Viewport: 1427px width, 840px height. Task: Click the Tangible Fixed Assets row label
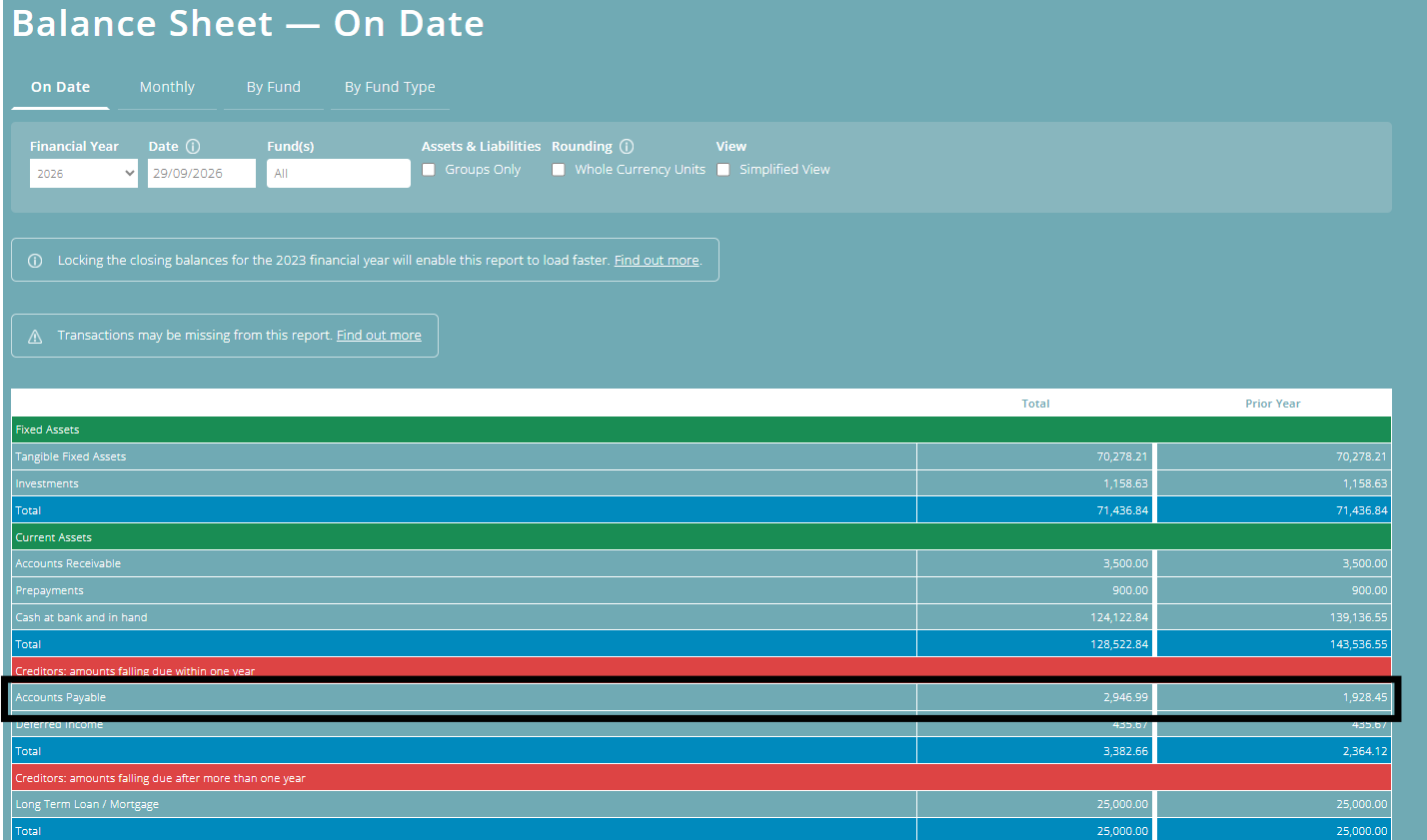[71, 456]
